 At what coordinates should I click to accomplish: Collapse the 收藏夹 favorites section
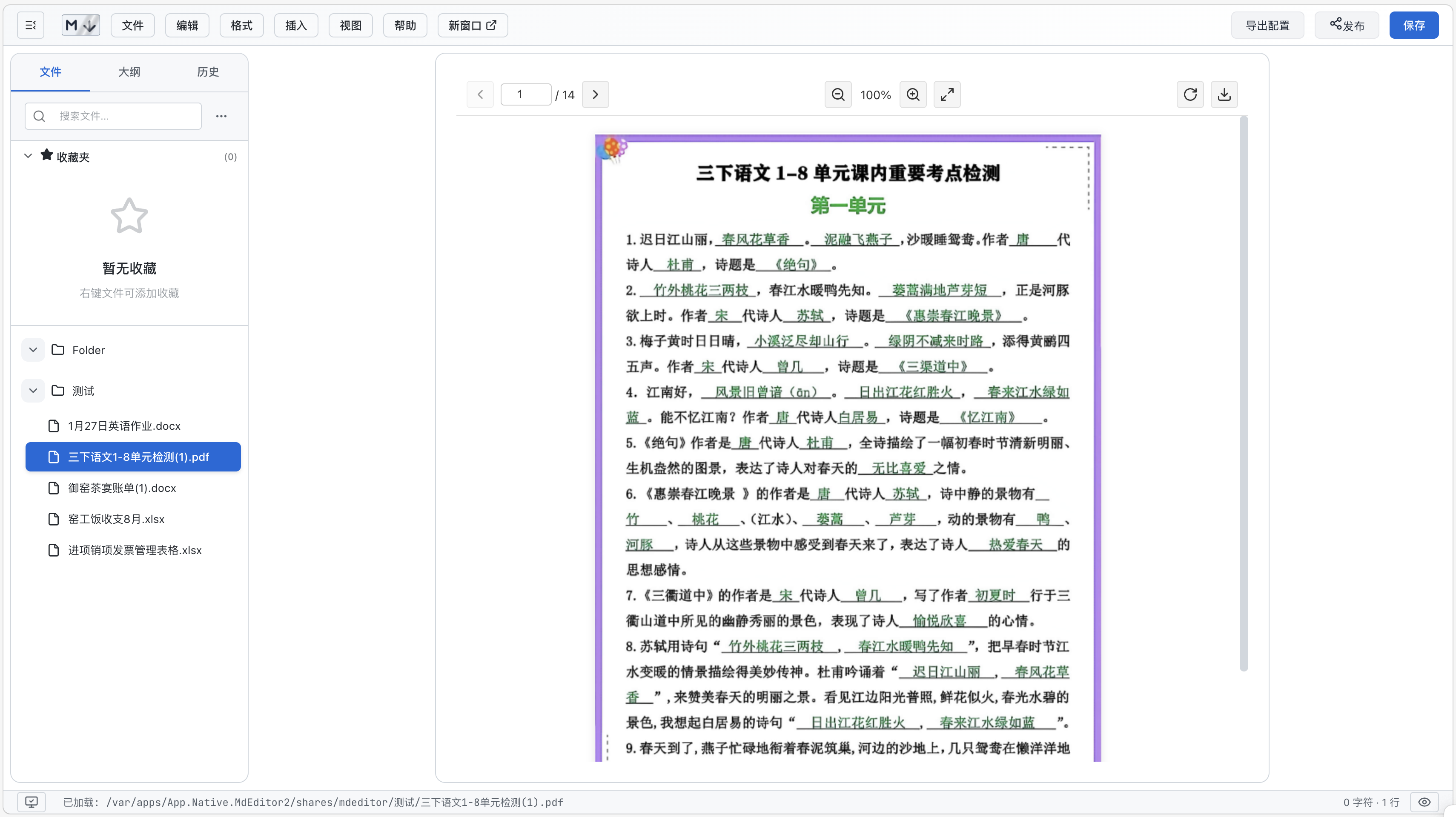click(x=28, y=156)
